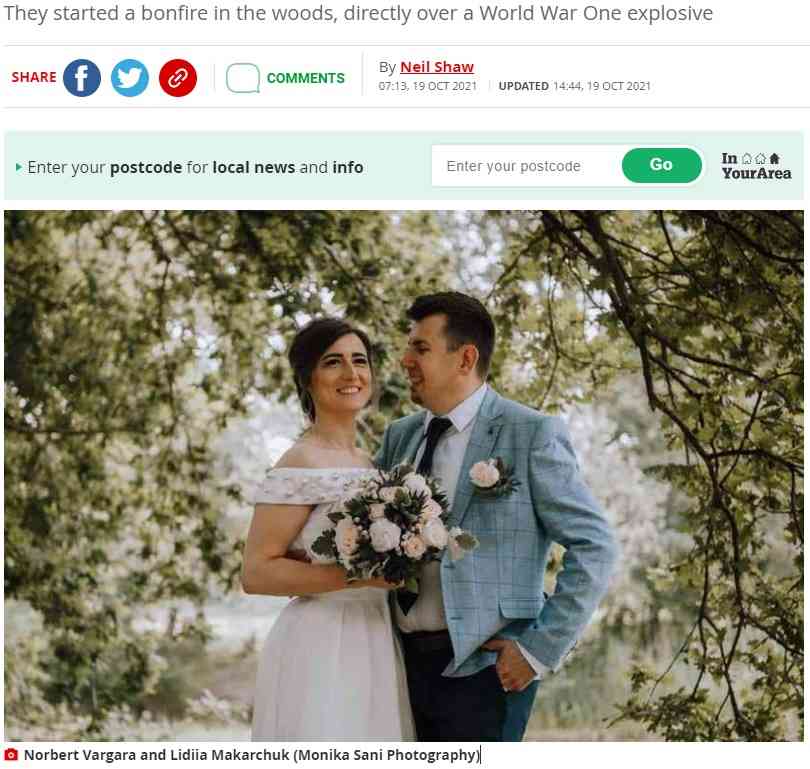Copy article link with red chain icon
Screen dimensions: 810x769
(x=178, y=78)
